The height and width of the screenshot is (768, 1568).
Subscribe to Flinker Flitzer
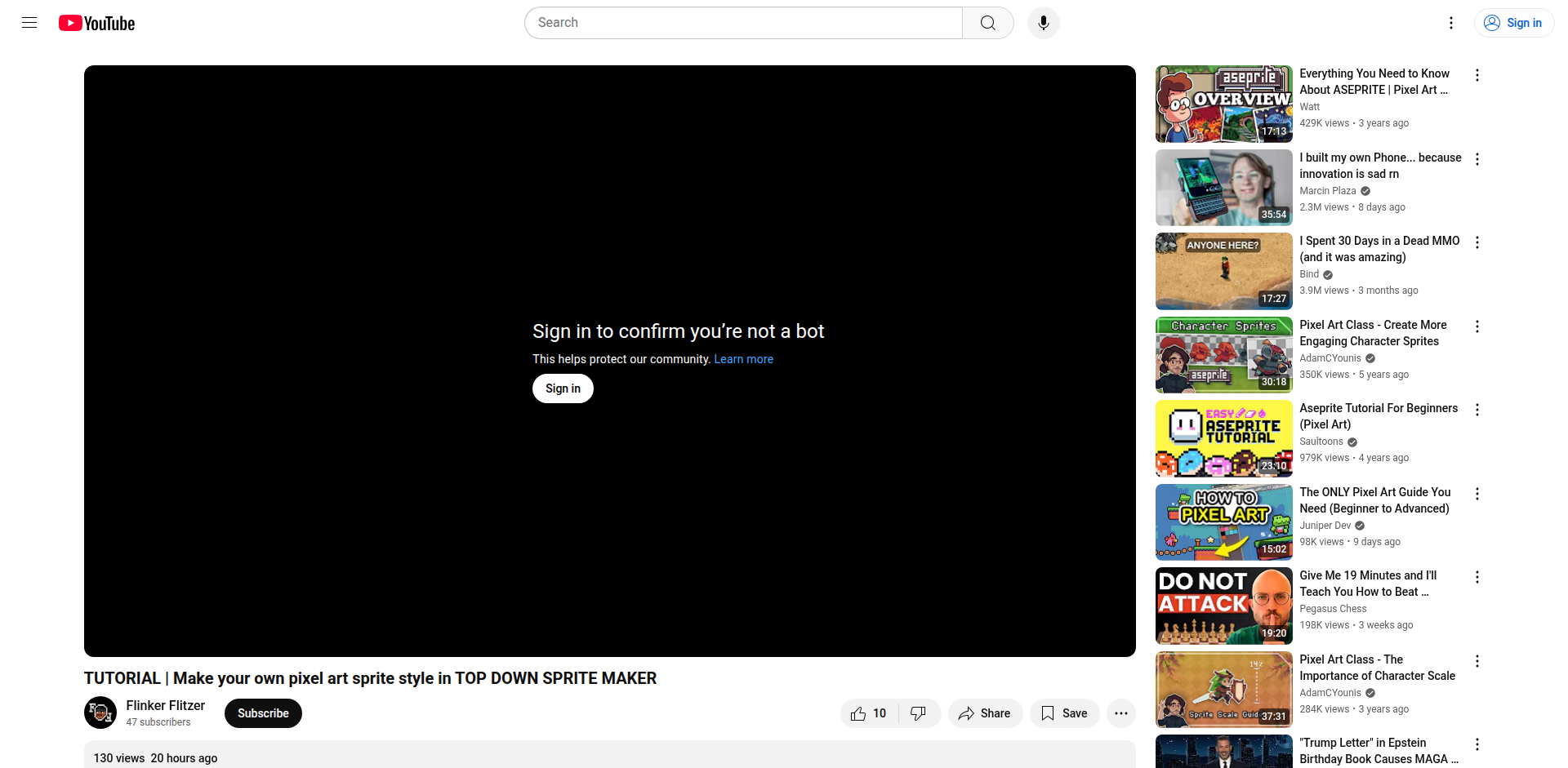pyautogui.click(x=263, y=713)
